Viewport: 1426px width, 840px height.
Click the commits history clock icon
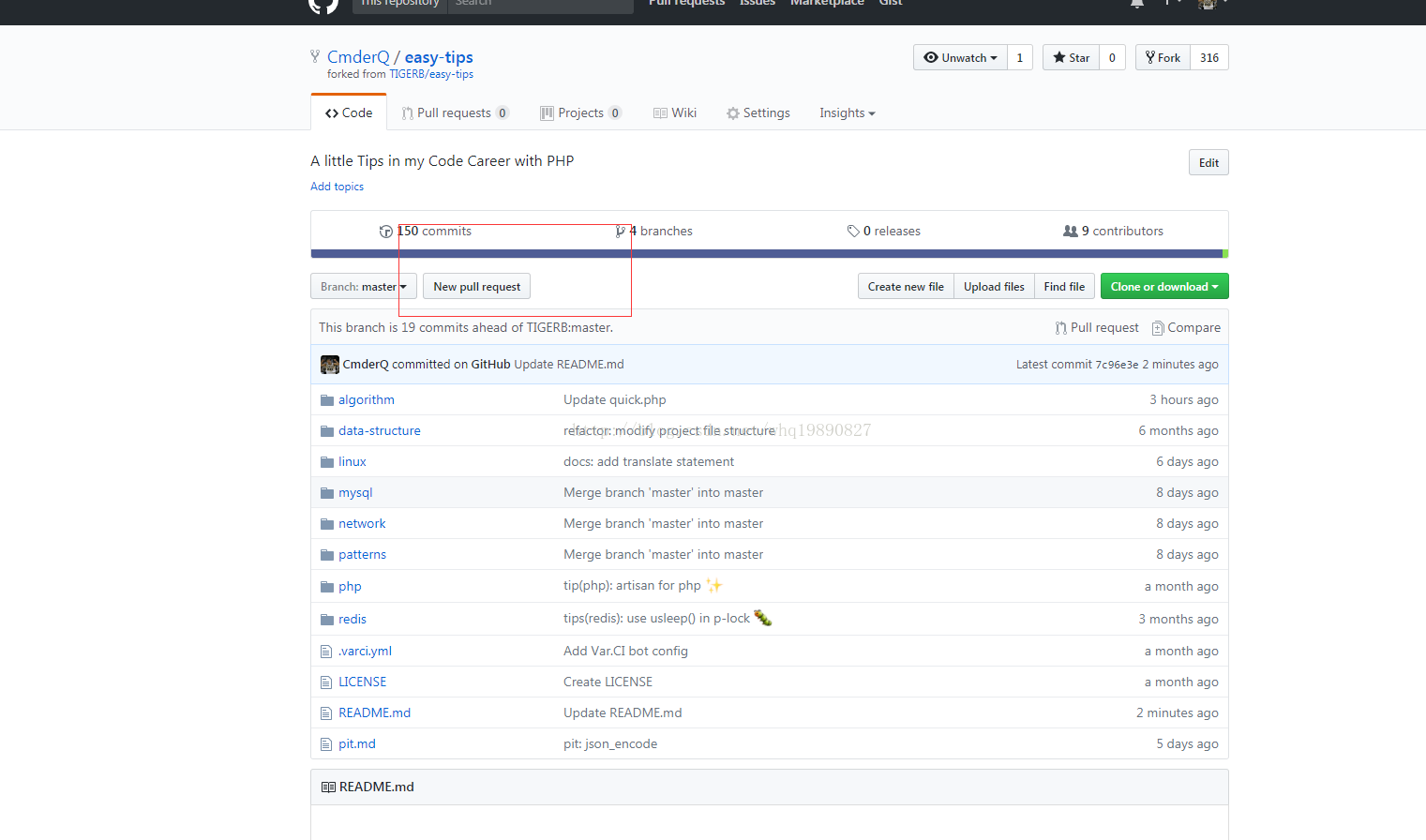385,232
